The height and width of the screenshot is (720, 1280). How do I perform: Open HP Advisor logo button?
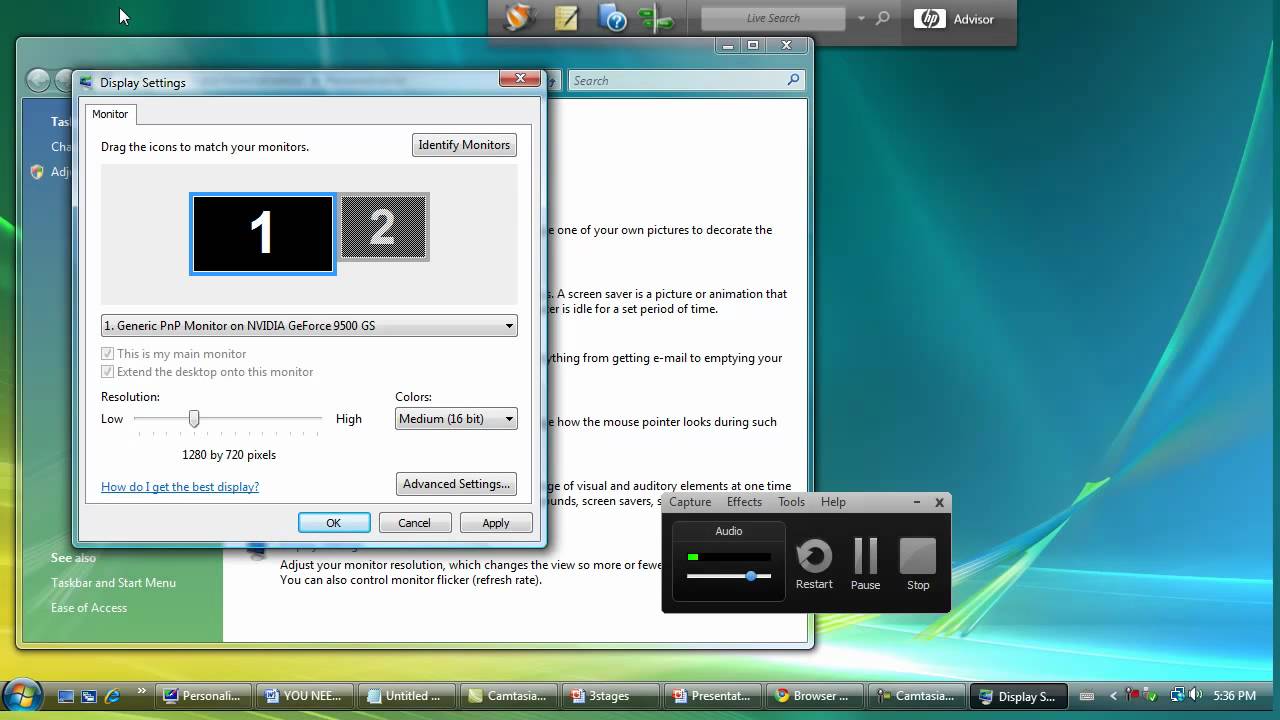(x=954, y=19)
